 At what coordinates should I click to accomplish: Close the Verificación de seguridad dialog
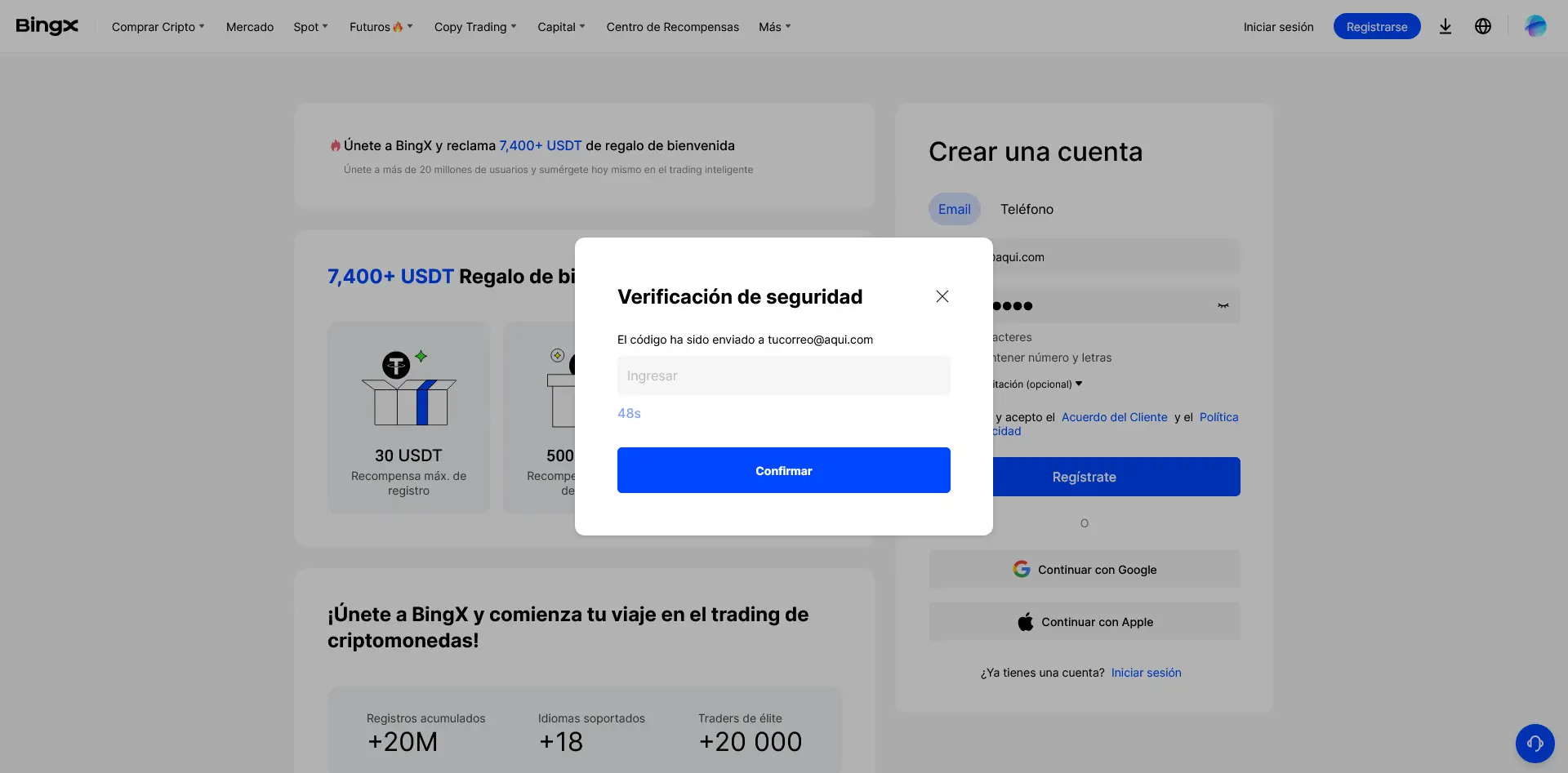[x=942, y=296]
